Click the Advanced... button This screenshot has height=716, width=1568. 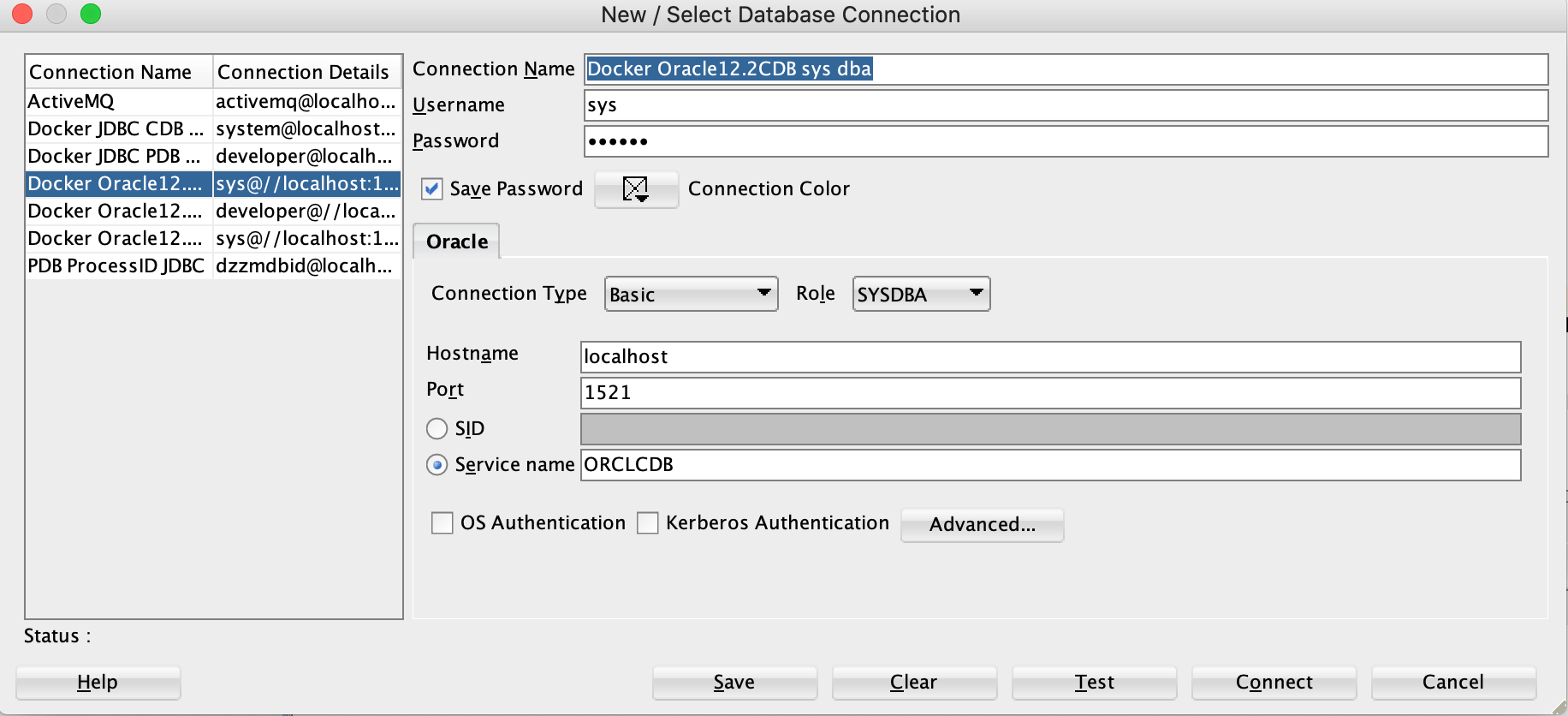click(983, 524)
